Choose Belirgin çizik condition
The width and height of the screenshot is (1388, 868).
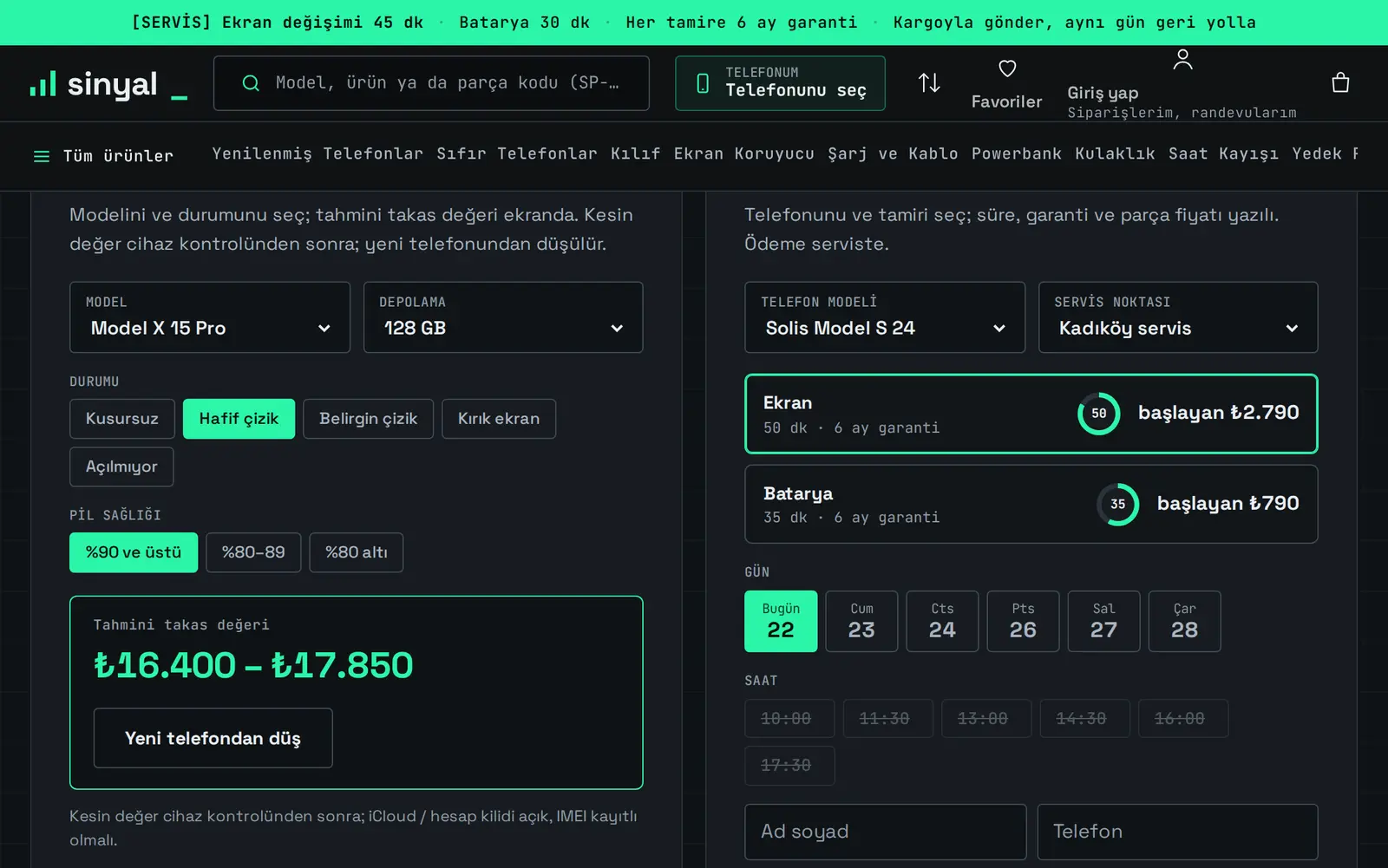(368, 419)
